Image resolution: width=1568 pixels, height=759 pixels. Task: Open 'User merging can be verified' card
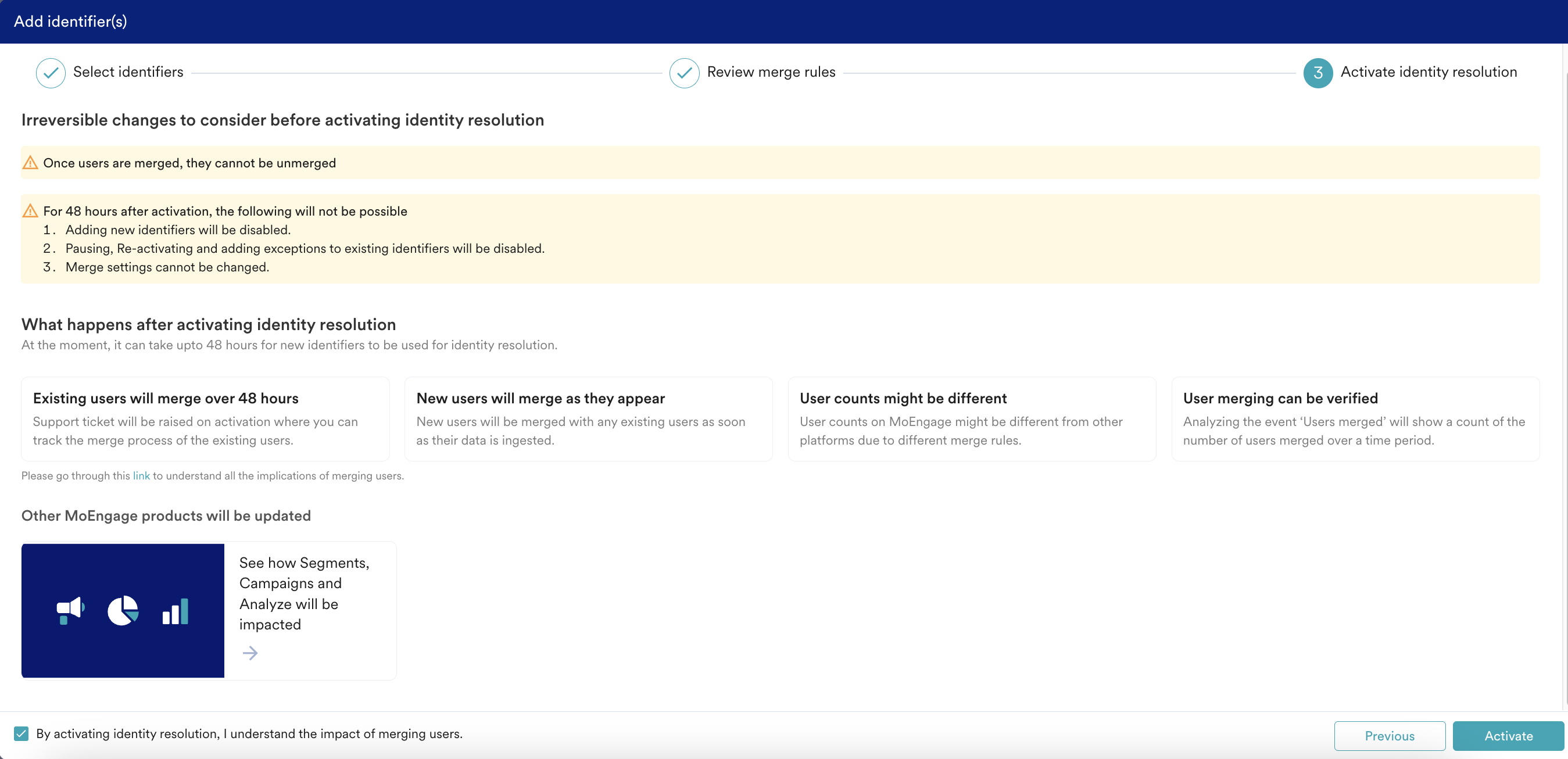[1355, 419]
